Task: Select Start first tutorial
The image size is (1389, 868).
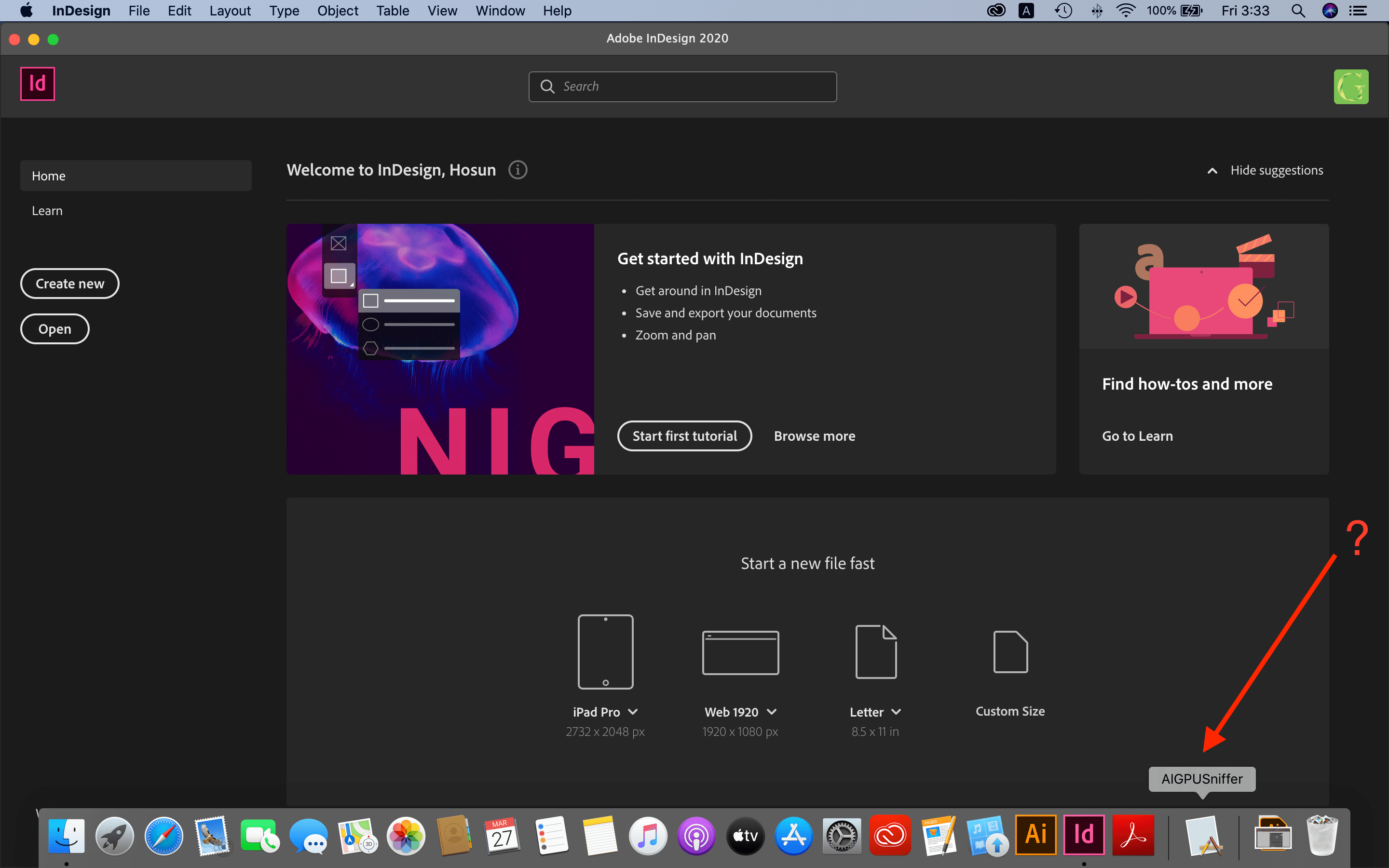Action: 684,436
